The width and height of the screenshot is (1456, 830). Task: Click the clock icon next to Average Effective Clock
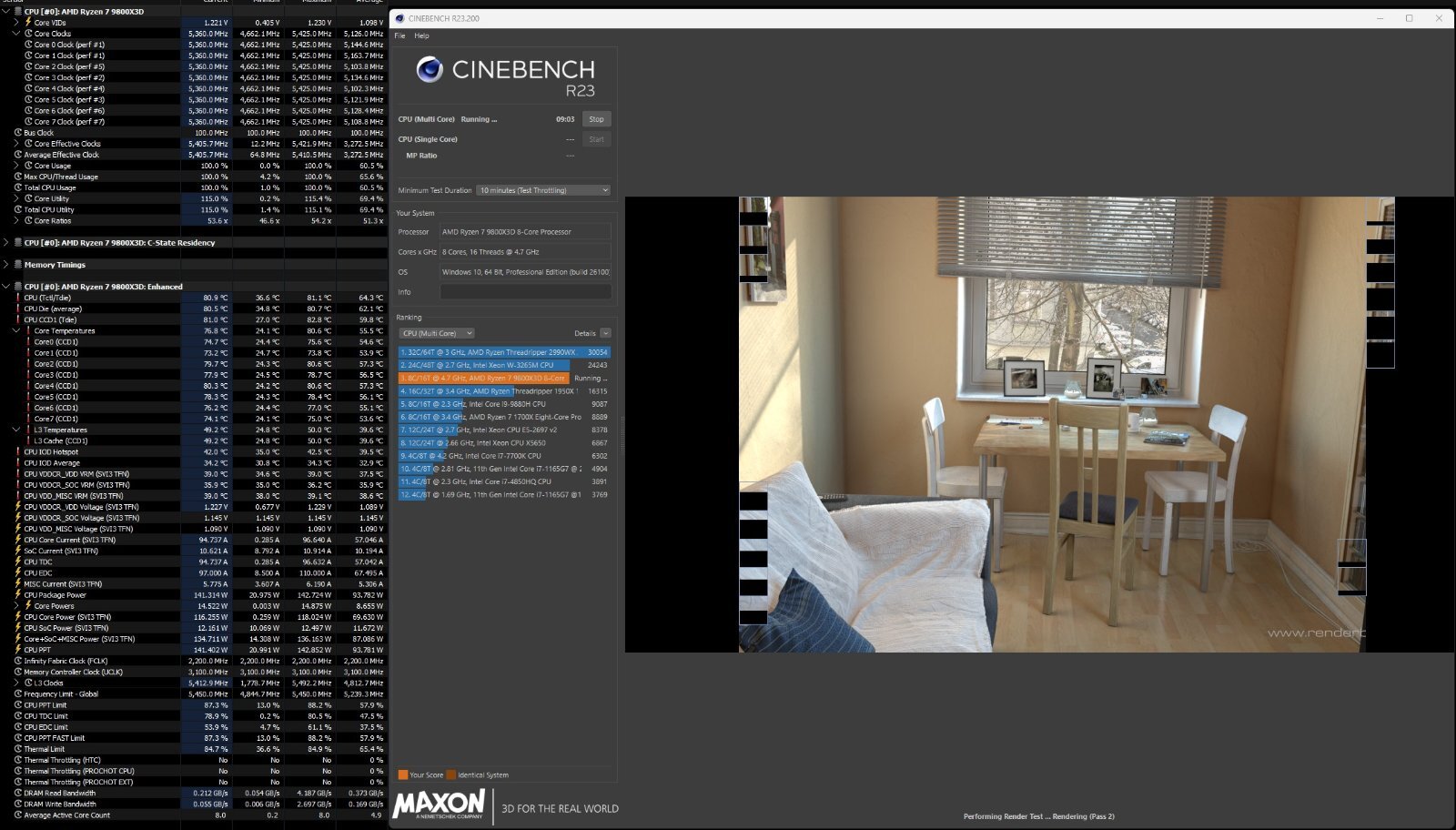18,155
